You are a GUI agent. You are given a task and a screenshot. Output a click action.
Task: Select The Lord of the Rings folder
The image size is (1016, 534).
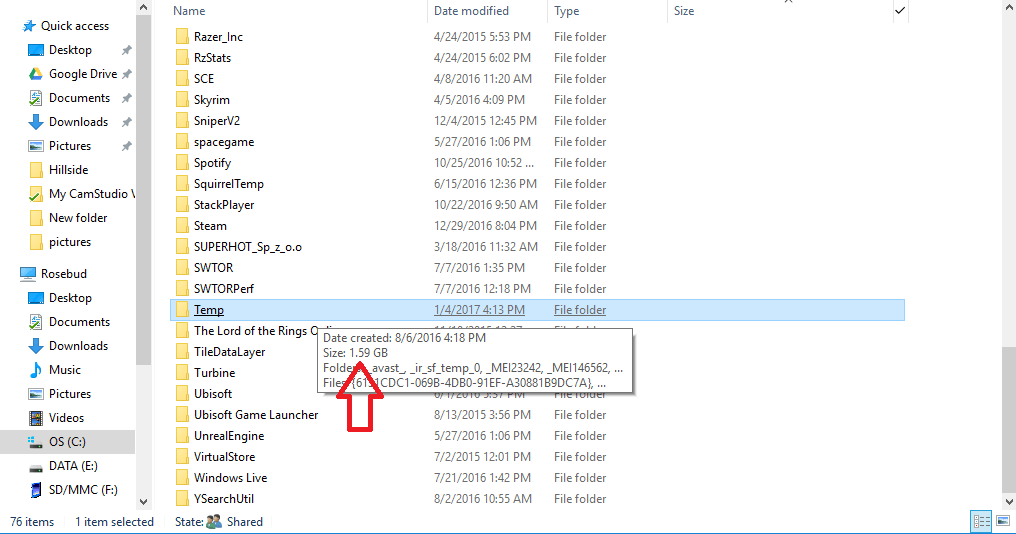click(x=255, y=330)
